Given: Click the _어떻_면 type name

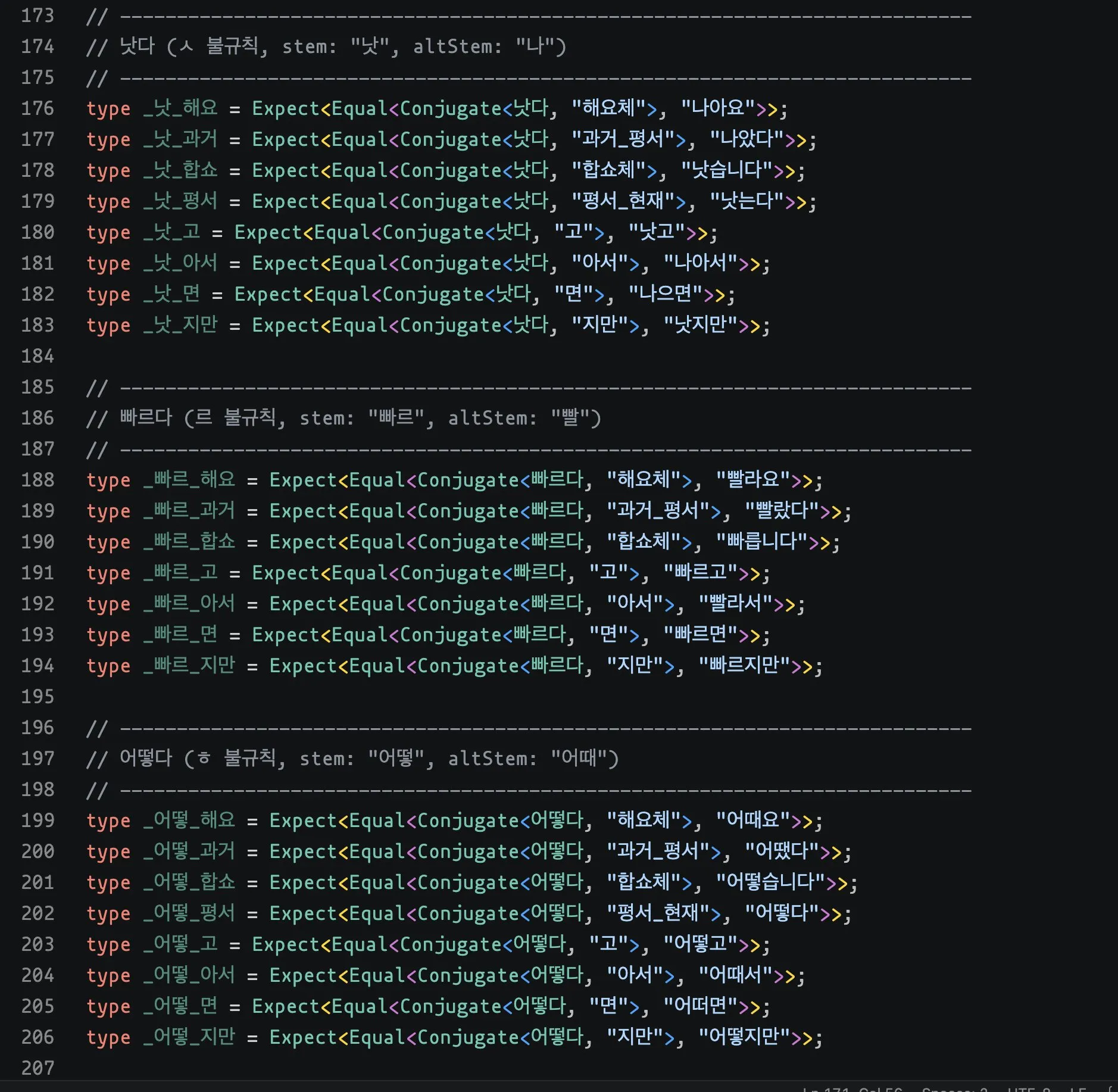Looking at the screenshot, I should tap(180, 1006).
